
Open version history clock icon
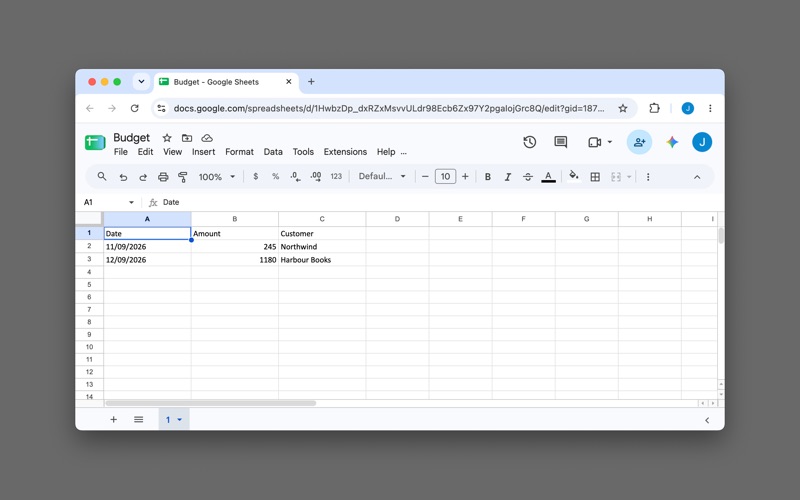[x=530, y=142]
